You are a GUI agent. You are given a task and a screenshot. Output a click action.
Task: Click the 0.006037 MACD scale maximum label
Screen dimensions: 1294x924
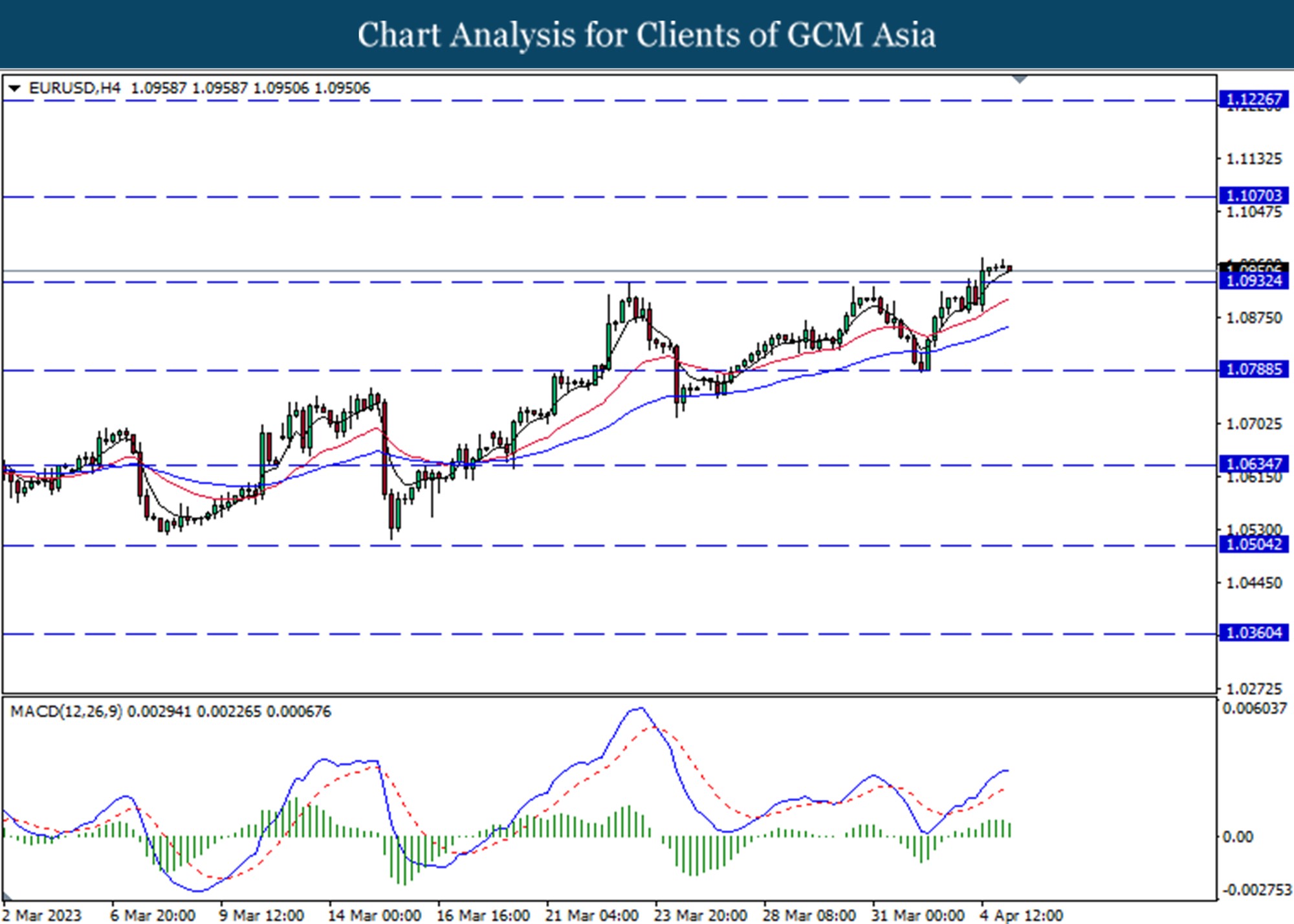click(x=1254, y=709)
